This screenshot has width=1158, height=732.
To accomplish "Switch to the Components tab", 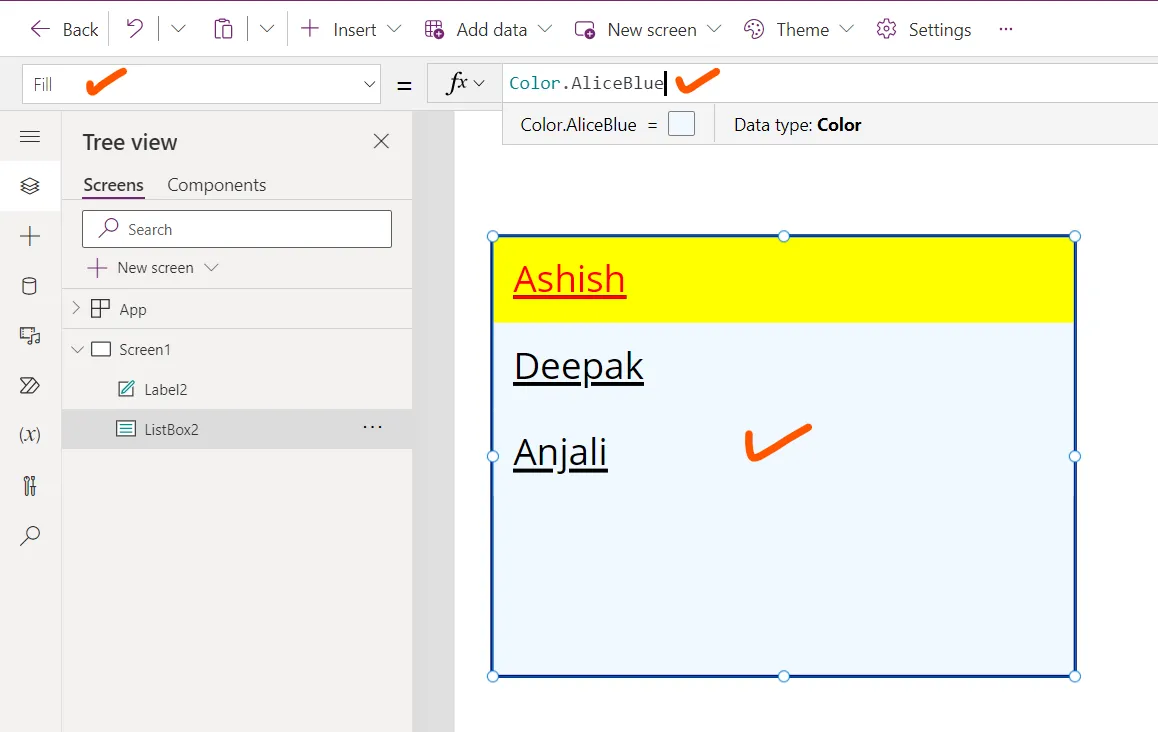I will click(216, 185).
